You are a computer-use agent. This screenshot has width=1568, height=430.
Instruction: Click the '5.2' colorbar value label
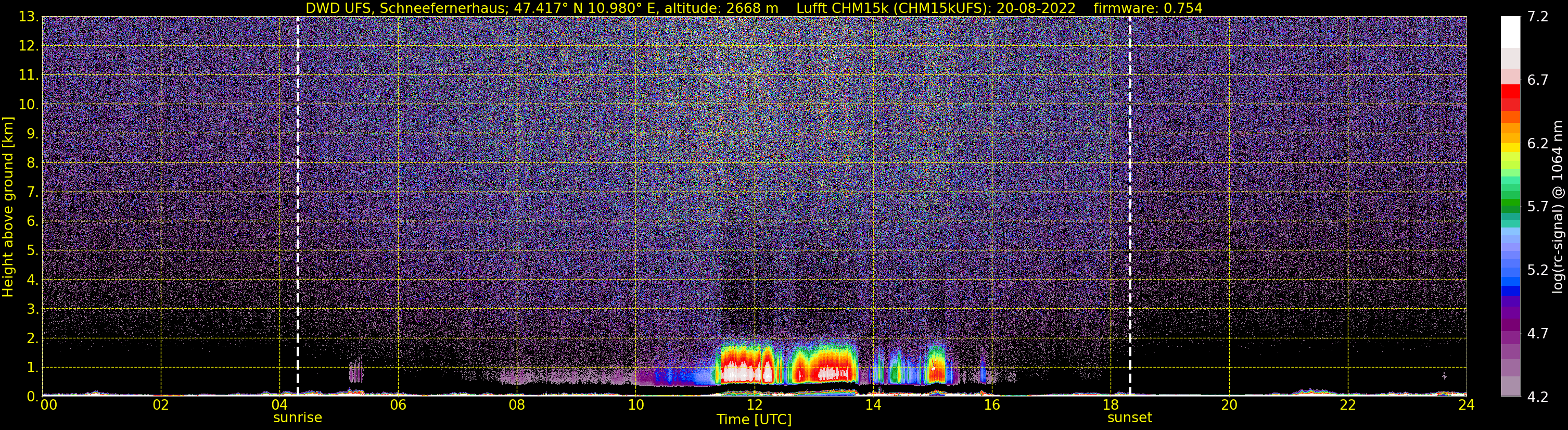[1538, 270]
